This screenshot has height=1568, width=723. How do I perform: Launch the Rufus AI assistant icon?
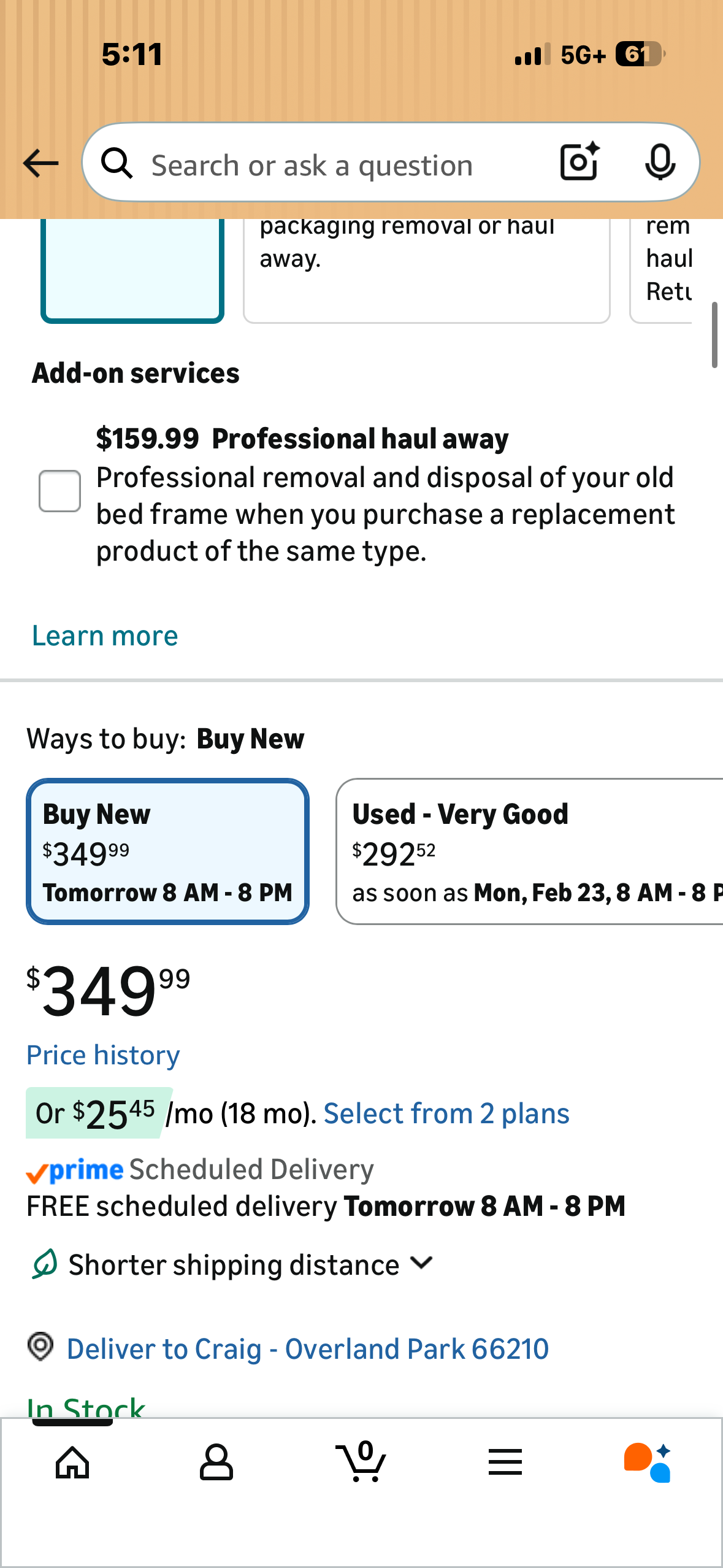[x=648, y=1462]
